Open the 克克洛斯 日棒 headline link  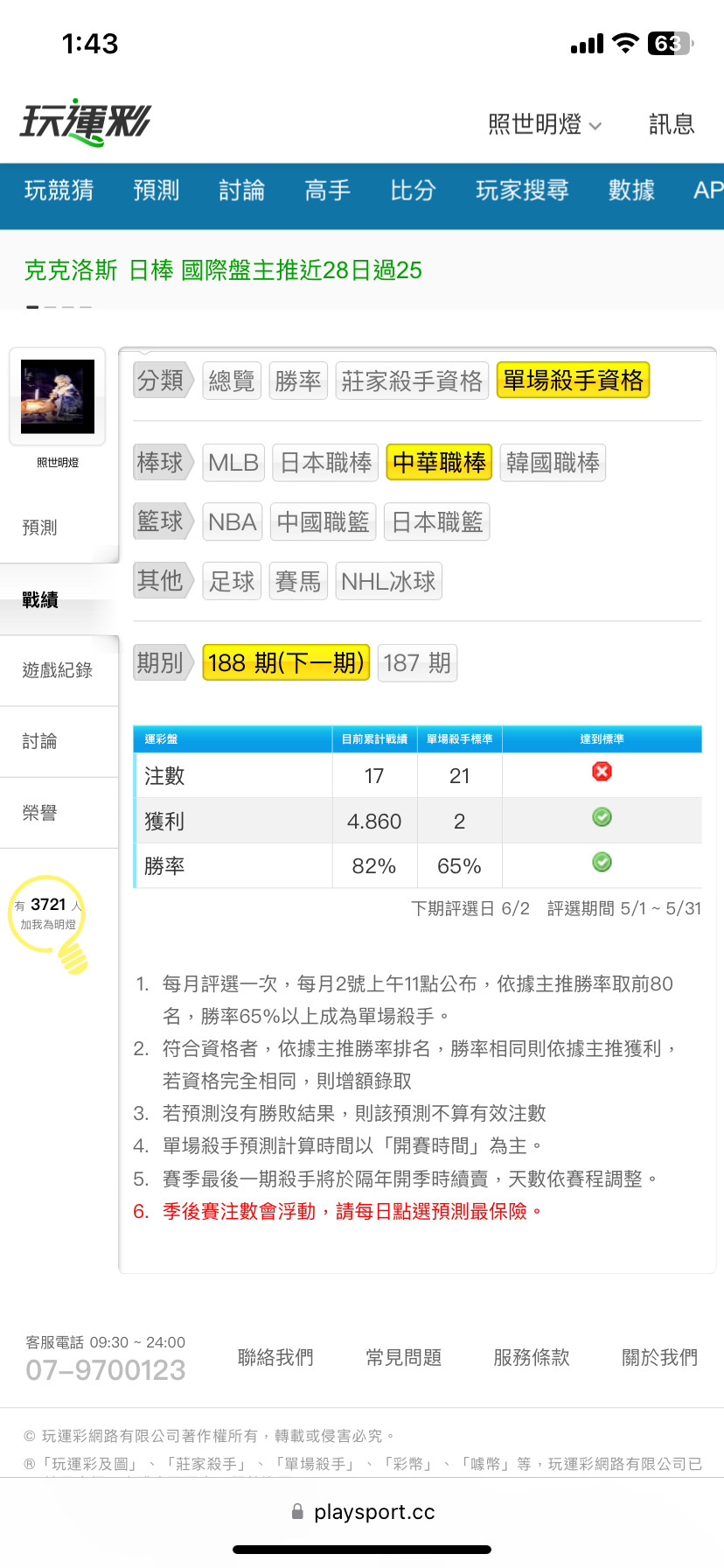[223, 270]
